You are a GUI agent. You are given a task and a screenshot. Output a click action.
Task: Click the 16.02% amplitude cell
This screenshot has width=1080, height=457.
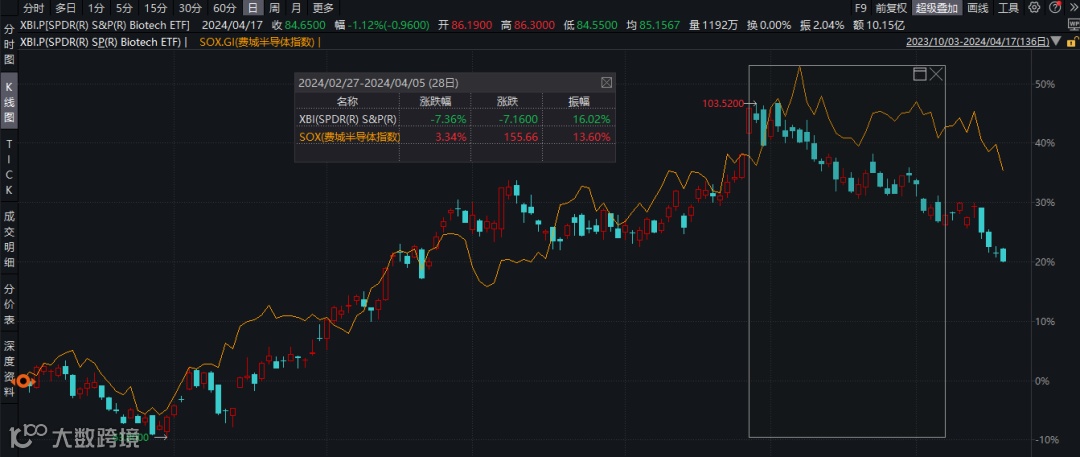click(x=593, y=119)
